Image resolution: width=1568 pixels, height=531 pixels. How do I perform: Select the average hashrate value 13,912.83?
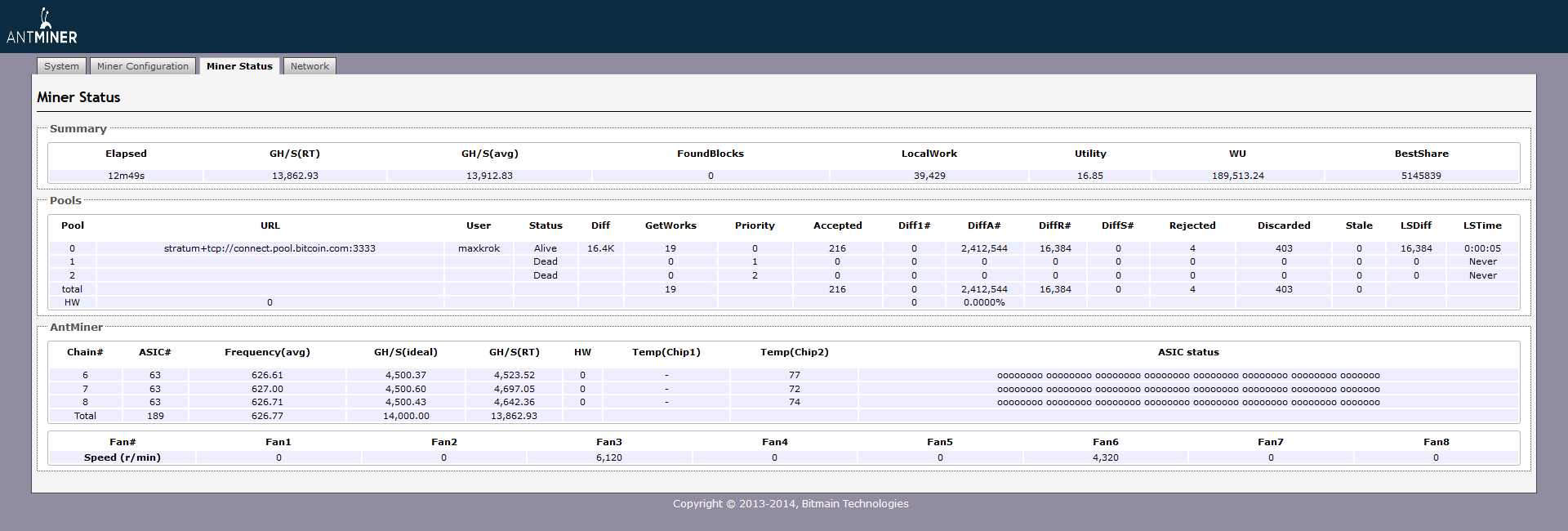pyautogui.click(x=490, y=176)
